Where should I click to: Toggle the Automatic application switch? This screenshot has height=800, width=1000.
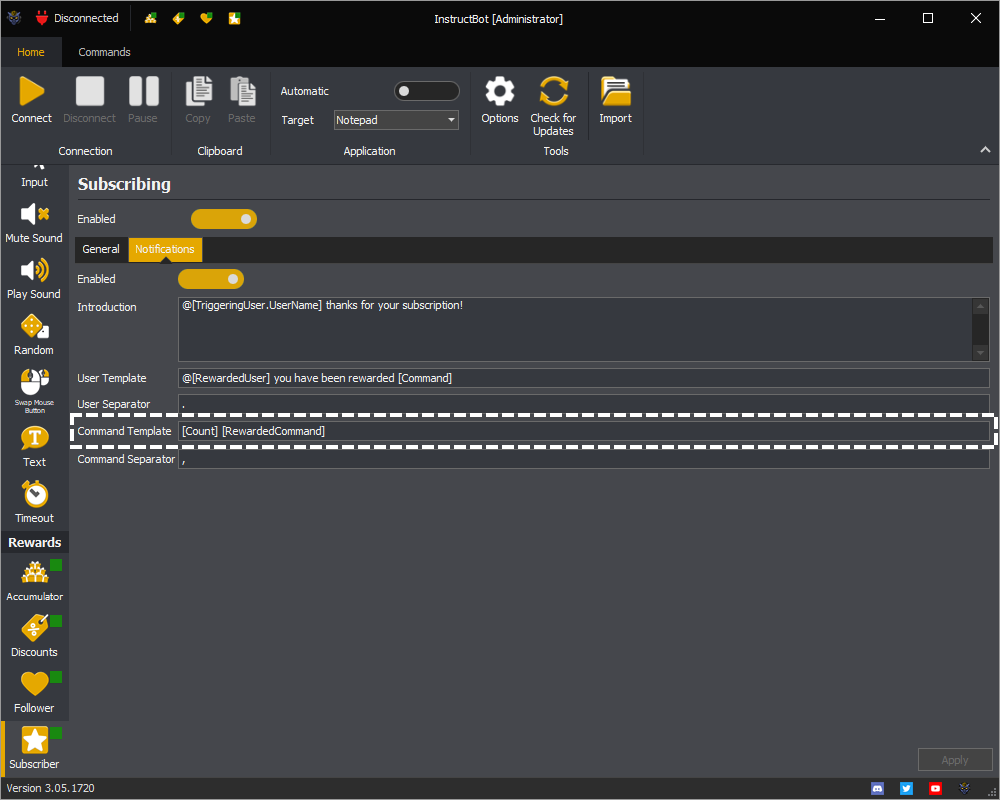427,91
